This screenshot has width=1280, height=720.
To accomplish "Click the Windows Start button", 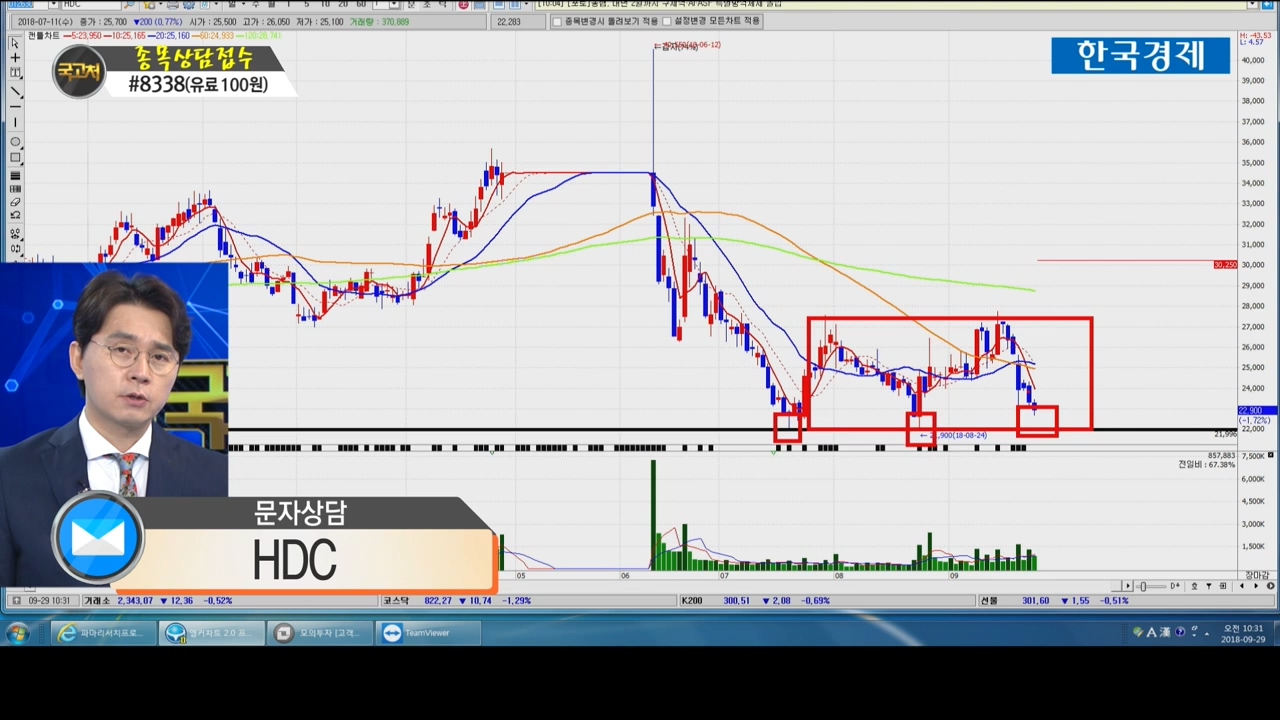I will pos(17,633).
